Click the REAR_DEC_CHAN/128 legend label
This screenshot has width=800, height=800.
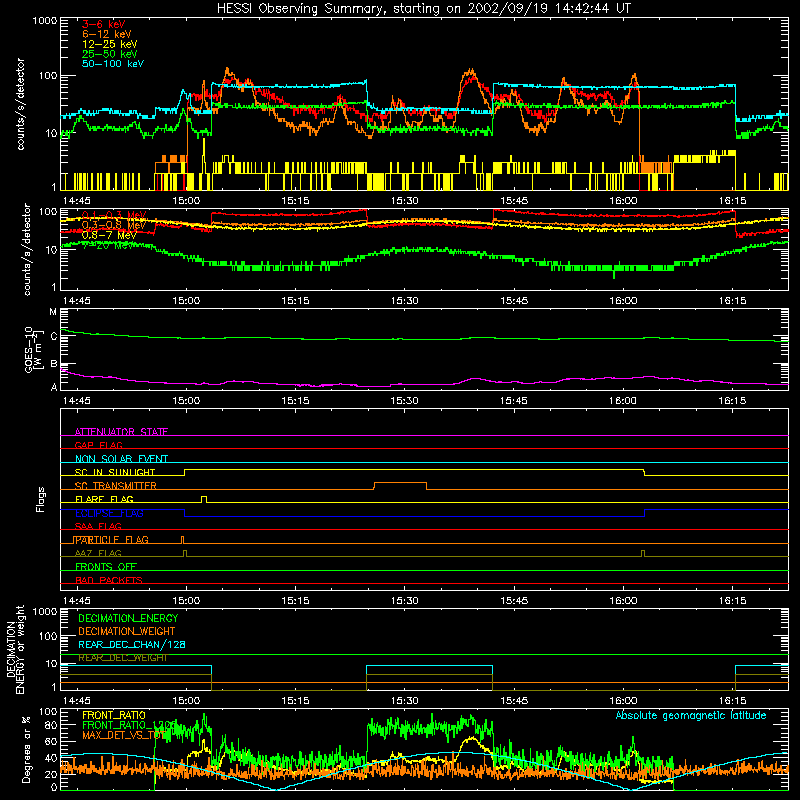[132, 644]
